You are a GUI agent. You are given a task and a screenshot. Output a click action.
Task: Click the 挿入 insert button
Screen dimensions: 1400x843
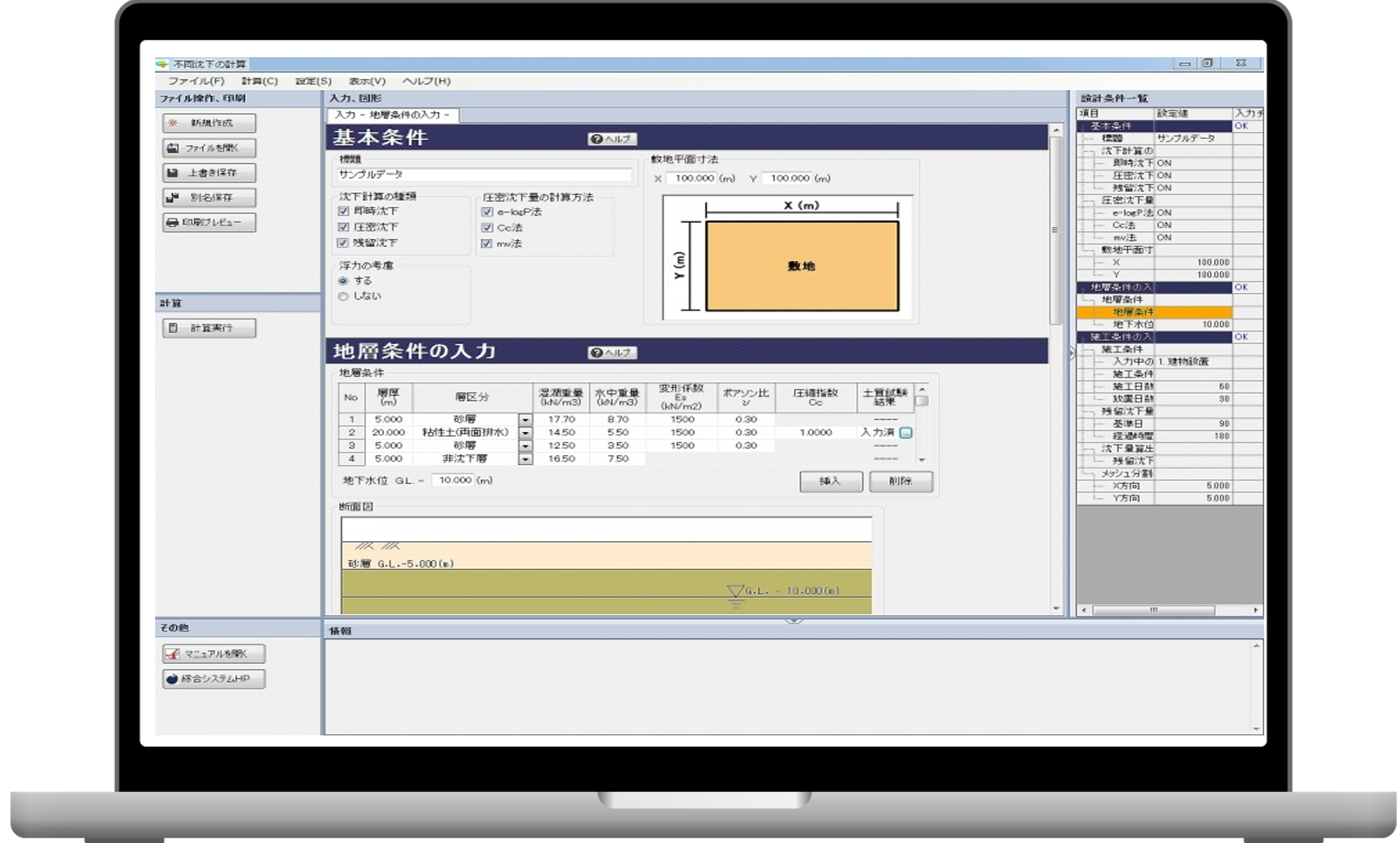coord(831,481)
